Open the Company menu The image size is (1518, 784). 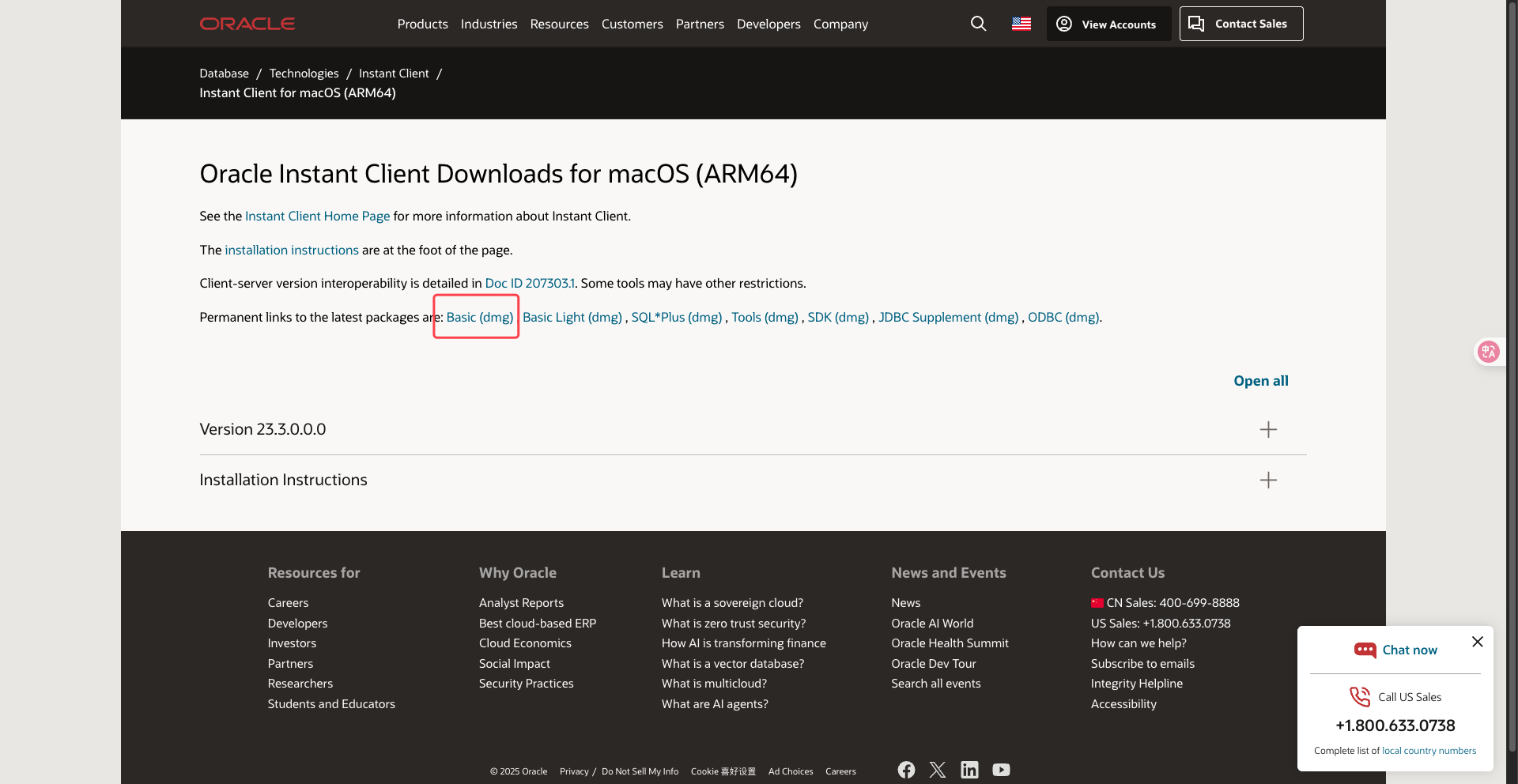840,24
